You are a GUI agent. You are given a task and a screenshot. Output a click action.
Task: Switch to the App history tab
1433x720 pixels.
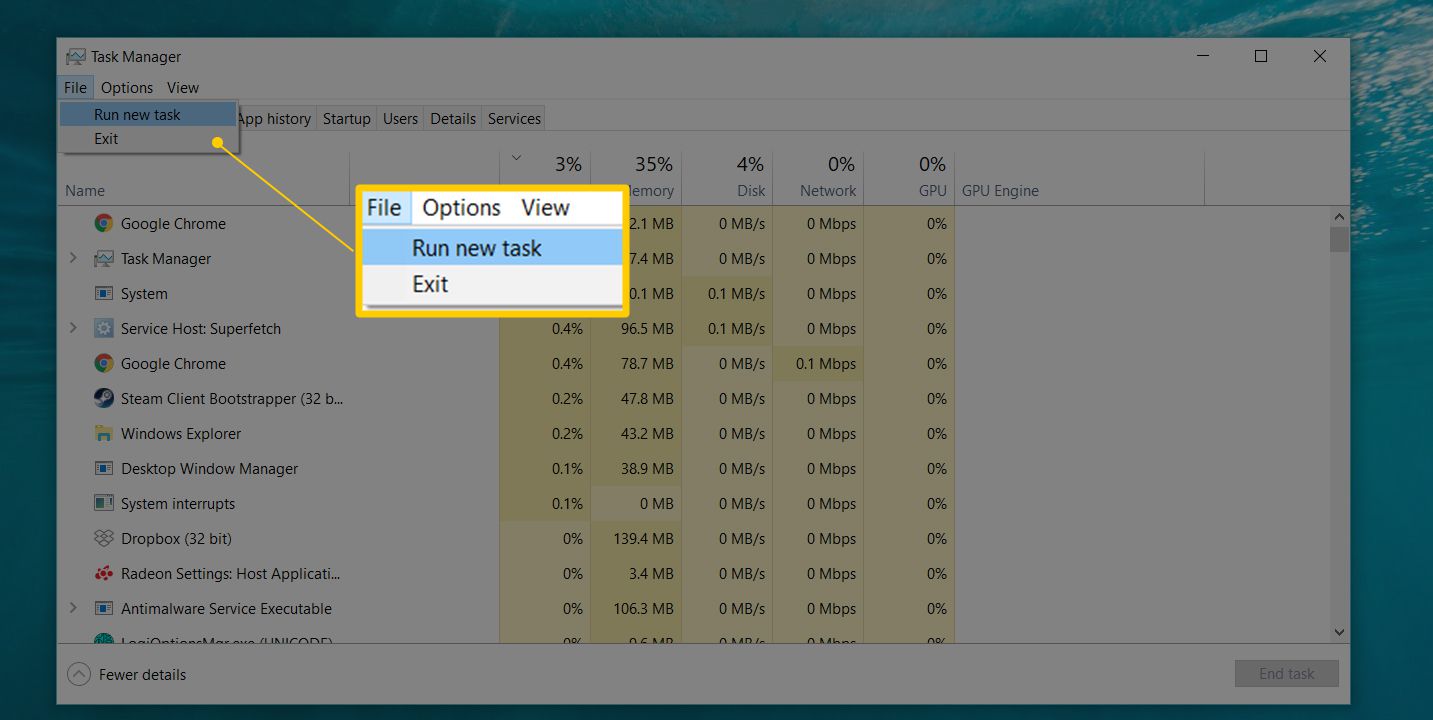(274, 119)
